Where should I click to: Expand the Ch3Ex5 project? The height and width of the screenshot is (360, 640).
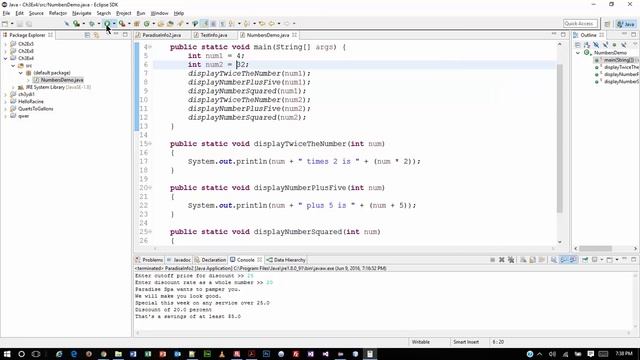tap(6, 44)
